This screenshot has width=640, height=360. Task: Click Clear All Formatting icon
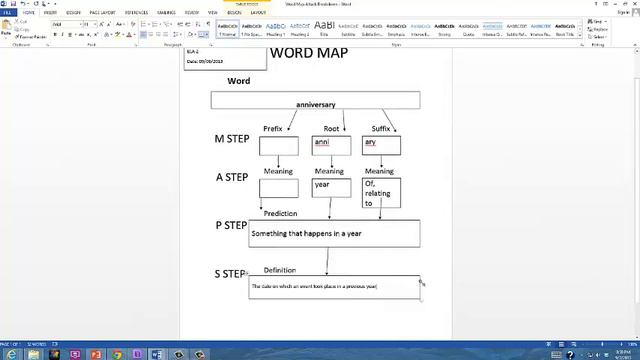[x=133, y=24]
